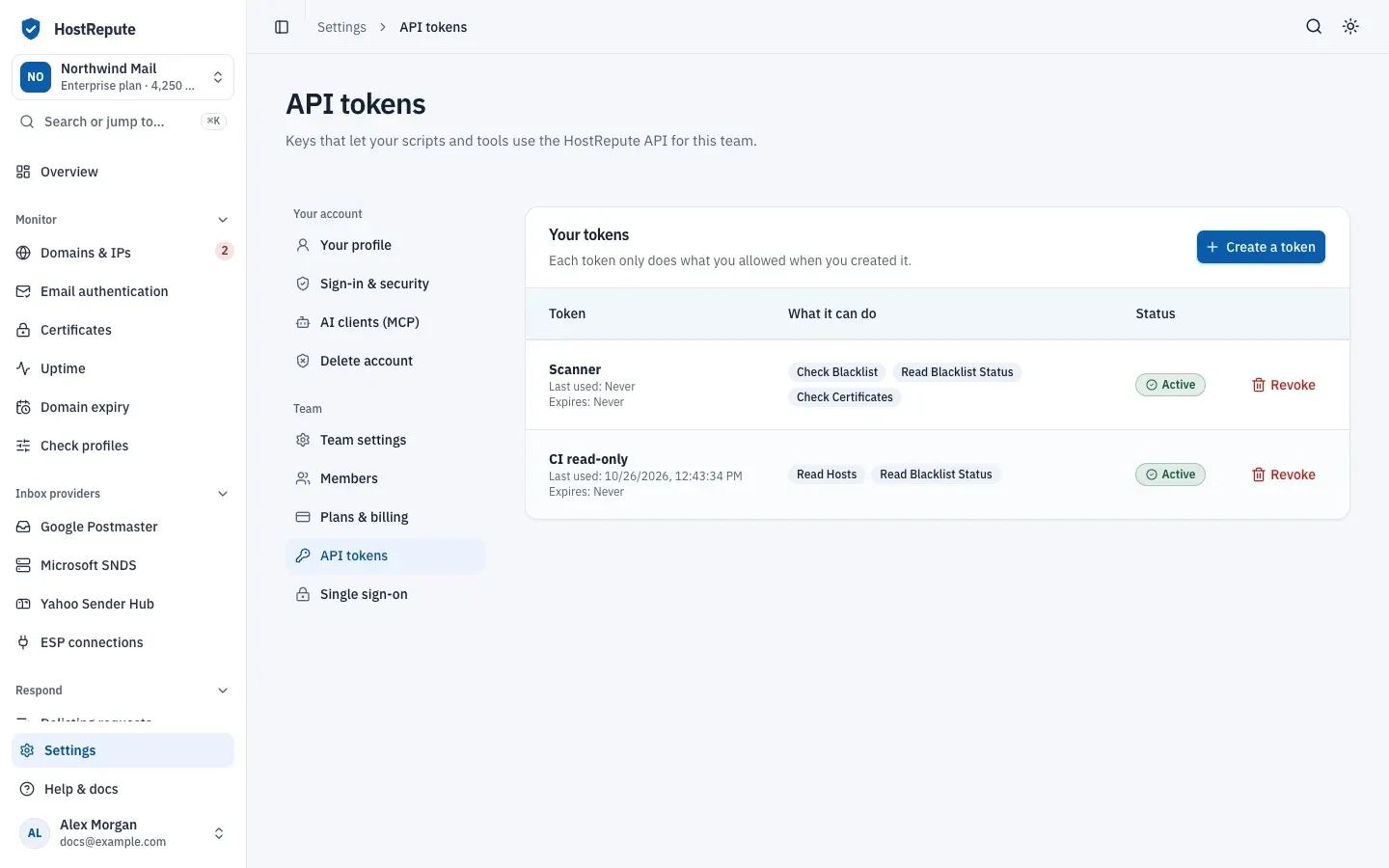Open Uptime monitoring
Viewport: 1389px width, 868px height.
(x=123, y=368)
